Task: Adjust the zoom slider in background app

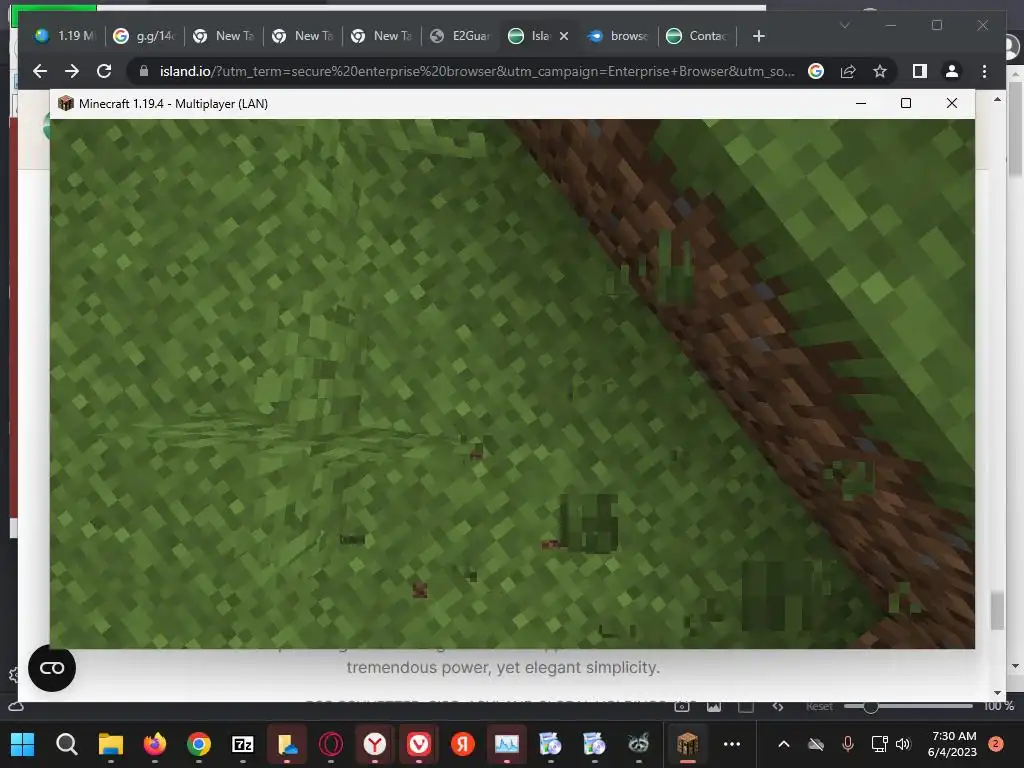Action: click(871, 707)
